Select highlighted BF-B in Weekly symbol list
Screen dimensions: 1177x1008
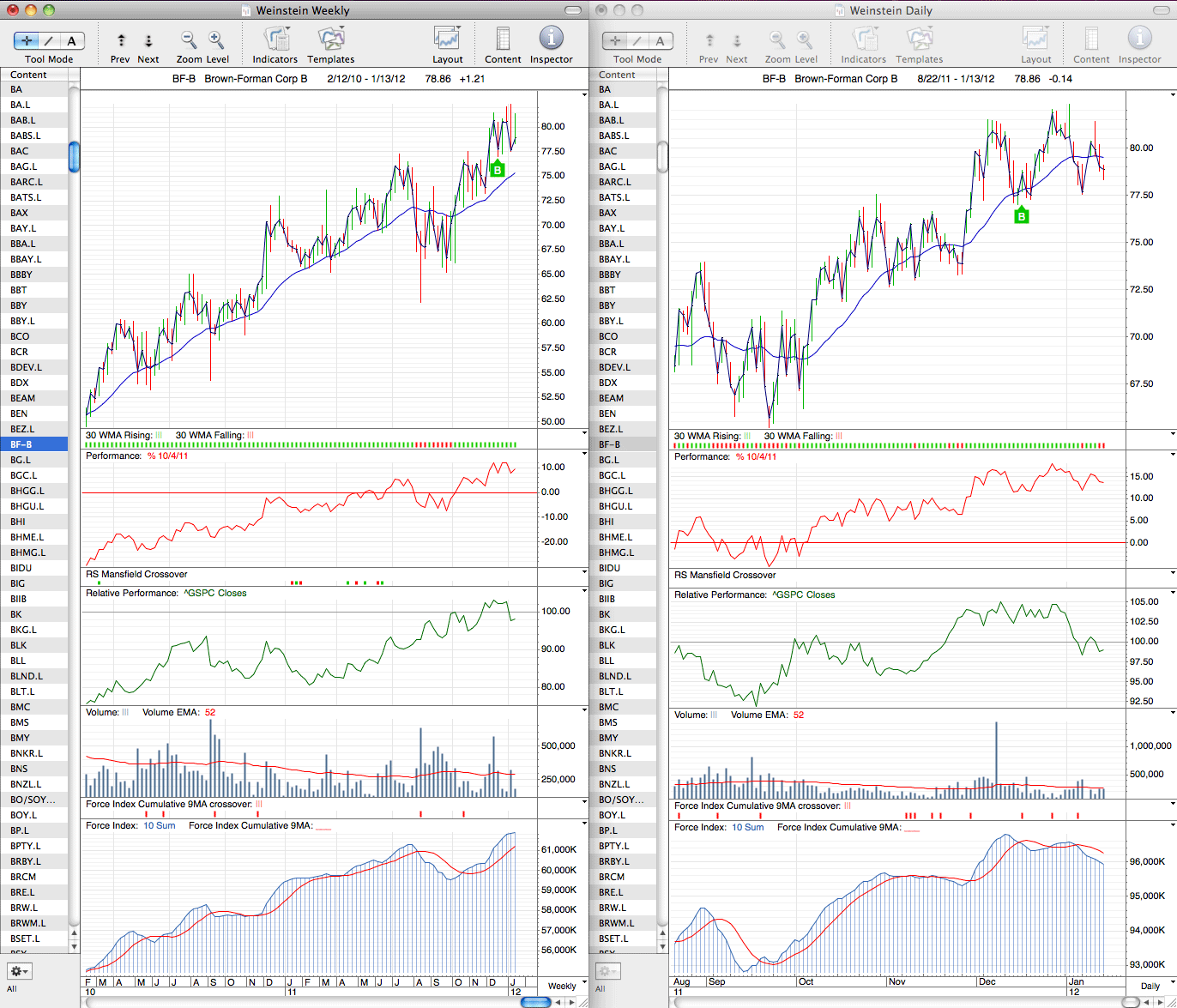34,444
